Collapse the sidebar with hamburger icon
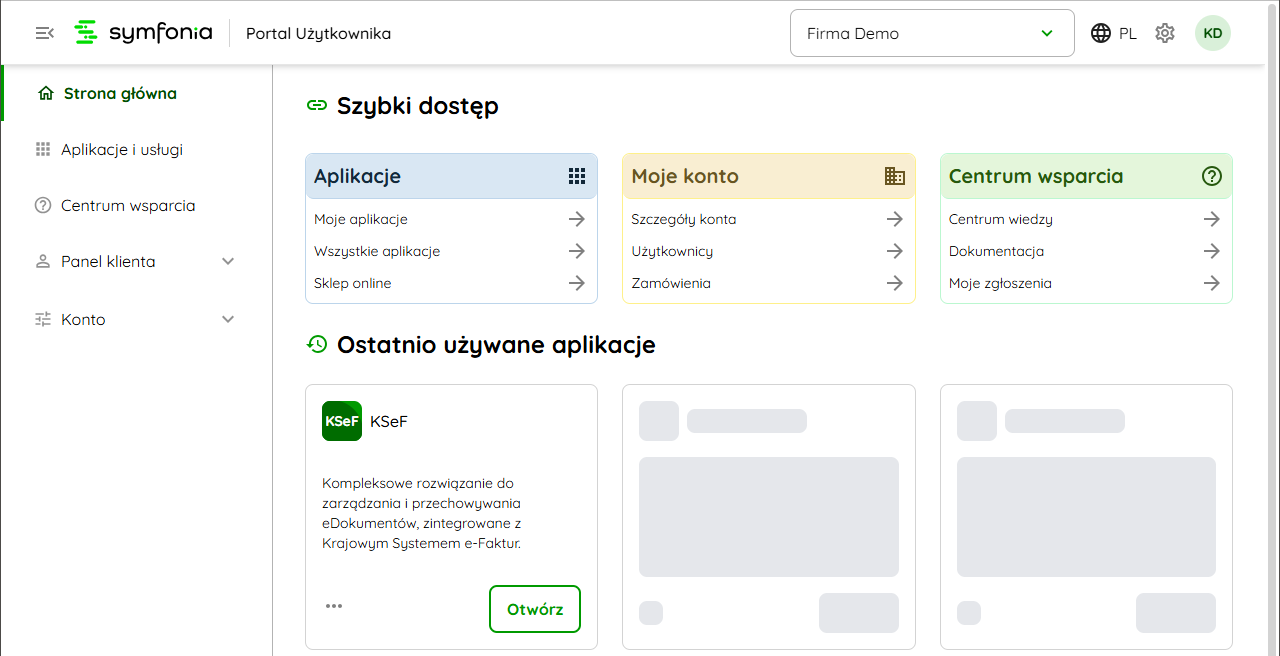The height and width of the screenshot is (656, 1280). 44,33
